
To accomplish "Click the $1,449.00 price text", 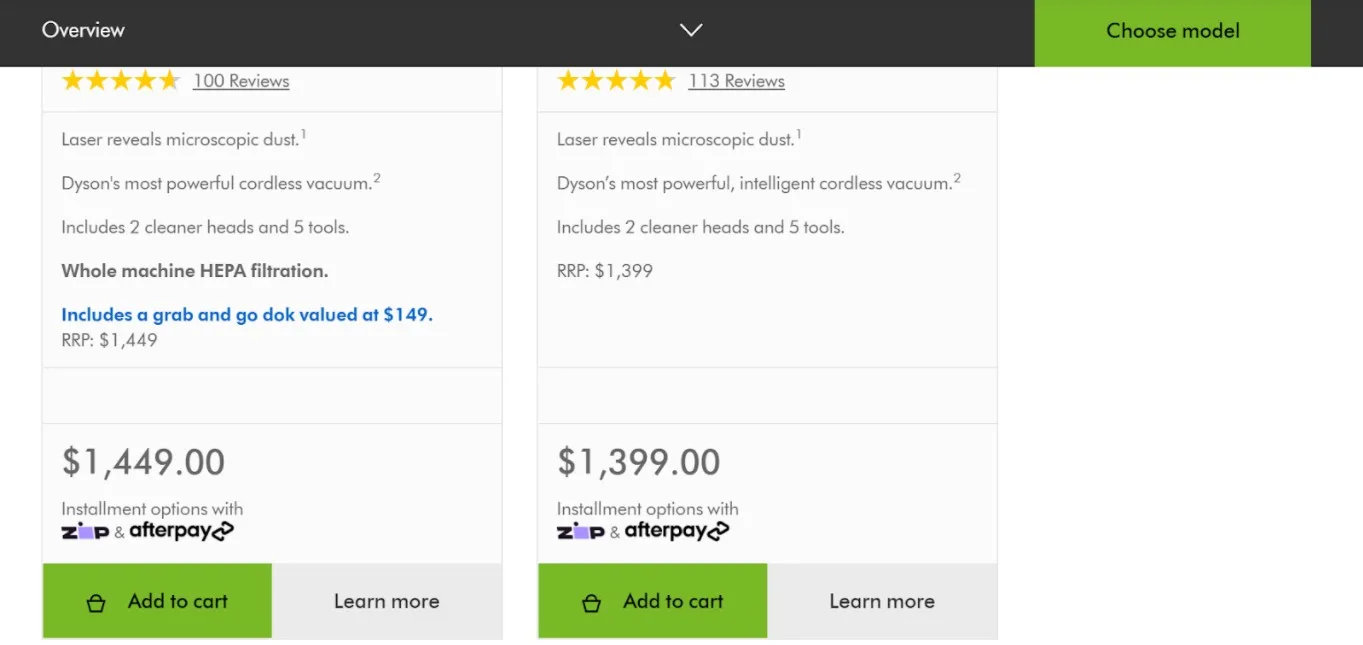I will [143, 462].
